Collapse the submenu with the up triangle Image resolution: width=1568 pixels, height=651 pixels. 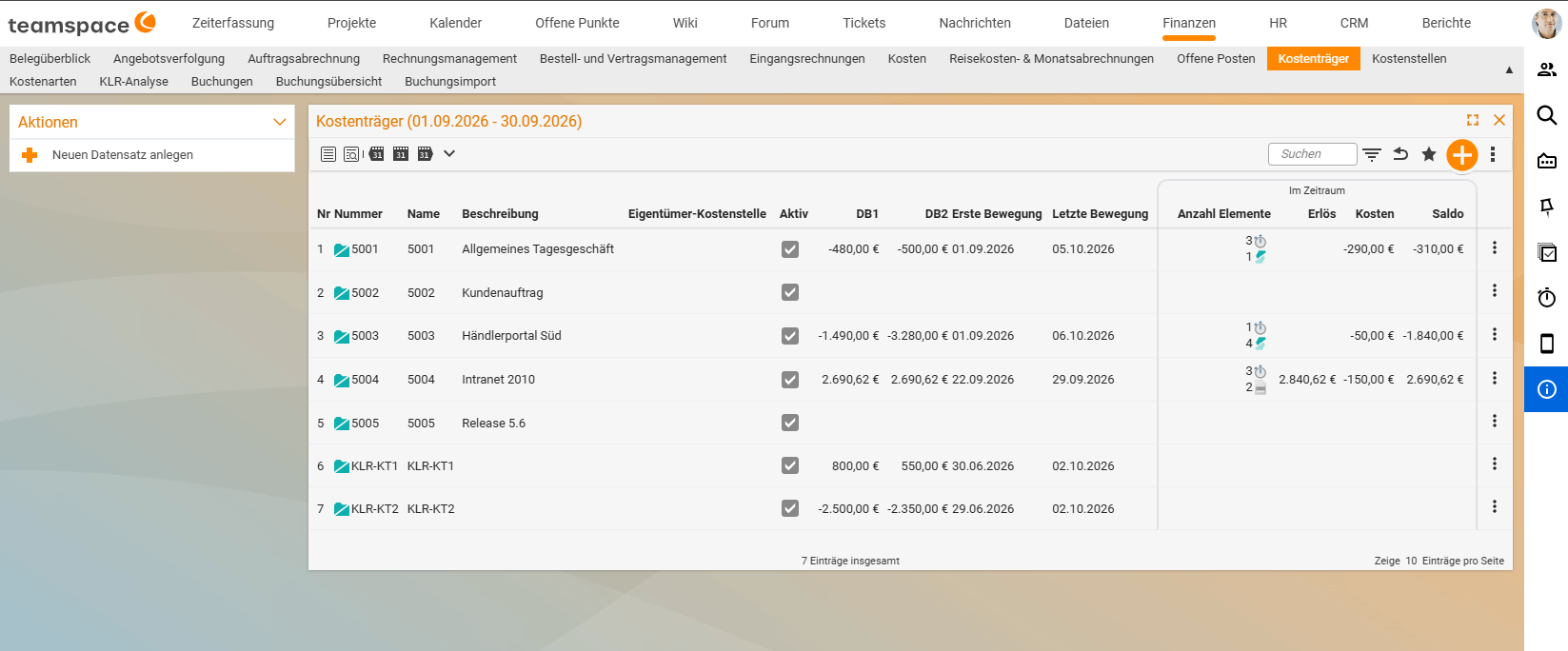click(1509, 69)
